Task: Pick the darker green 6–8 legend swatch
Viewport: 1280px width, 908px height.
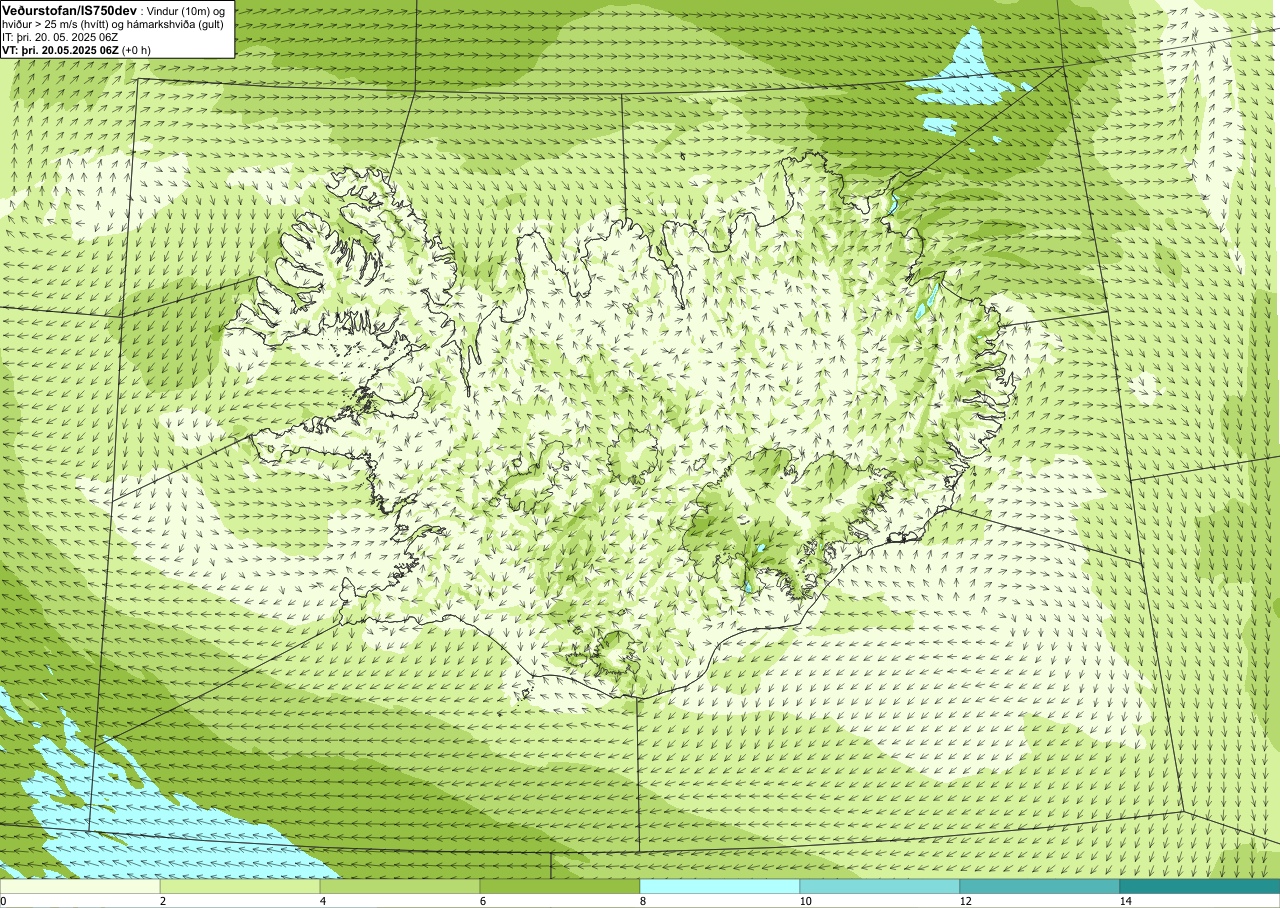Action: (560, 886)
